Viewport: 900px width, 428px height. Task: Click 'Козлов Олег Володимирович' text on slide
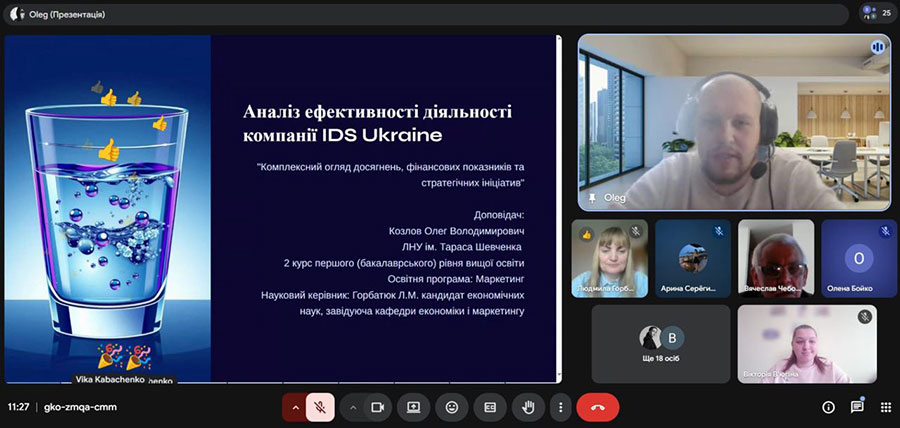(456, 231)
